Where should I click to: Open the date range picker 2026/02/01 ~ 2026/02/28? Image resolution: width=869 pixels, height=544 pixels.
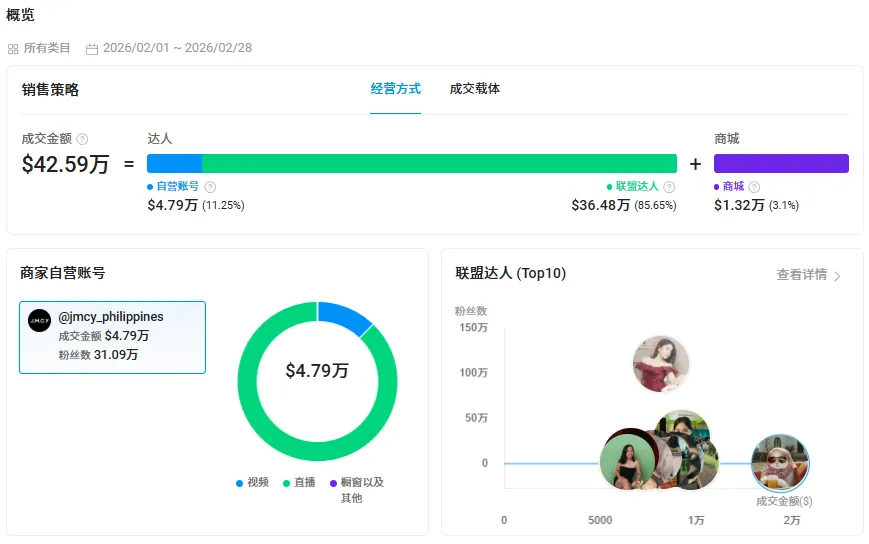[x=177, y=48]
